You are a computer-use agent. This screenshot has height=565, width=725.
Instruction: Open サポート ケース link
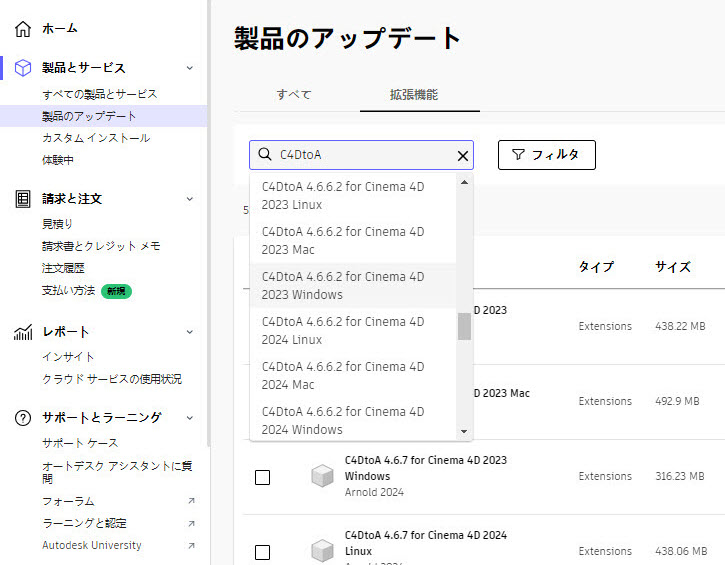[80, 443]
